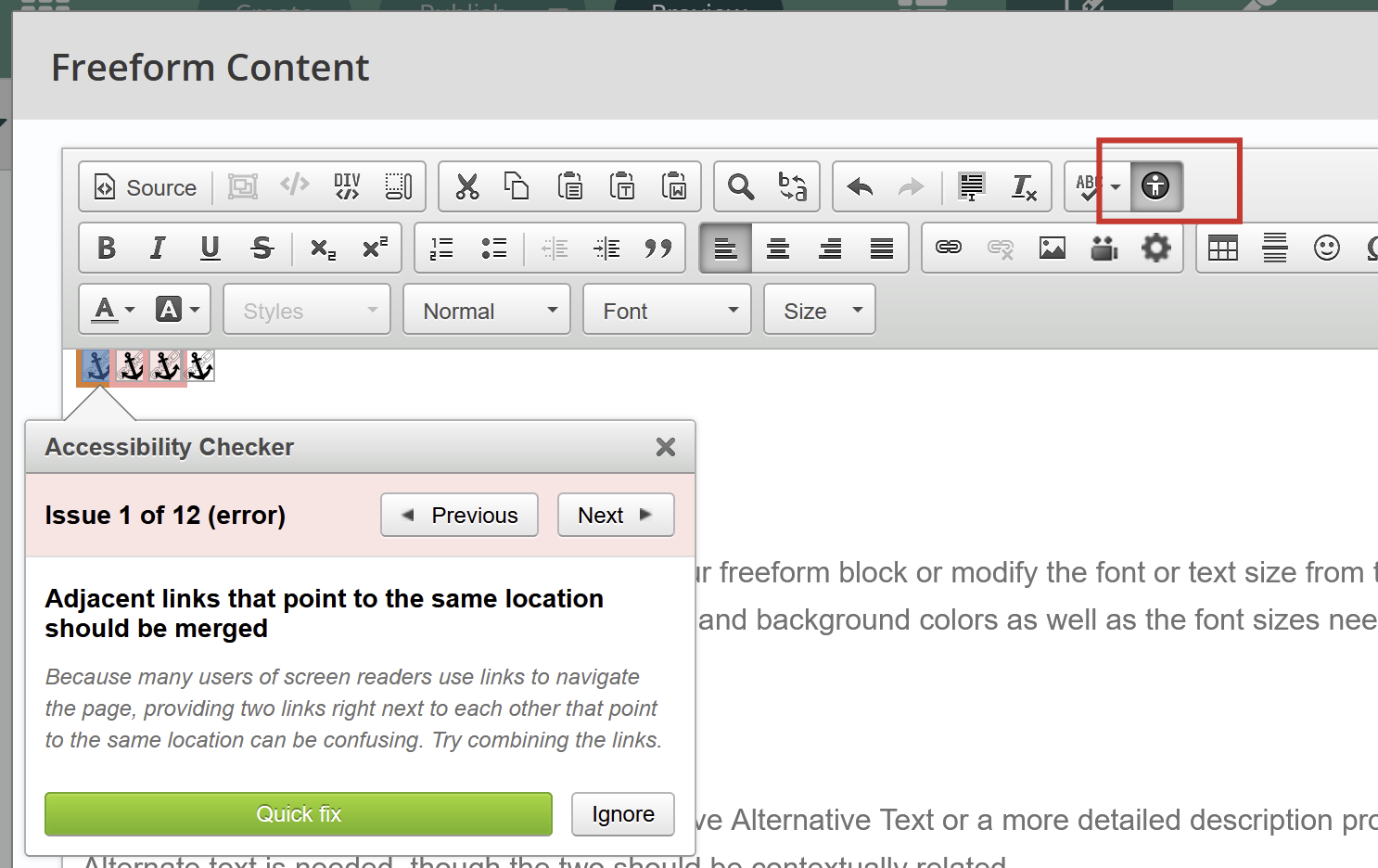Viewport: 1378px width, 868px height.
Task: Click the Insert Table icon
Action: point(1223,248)
